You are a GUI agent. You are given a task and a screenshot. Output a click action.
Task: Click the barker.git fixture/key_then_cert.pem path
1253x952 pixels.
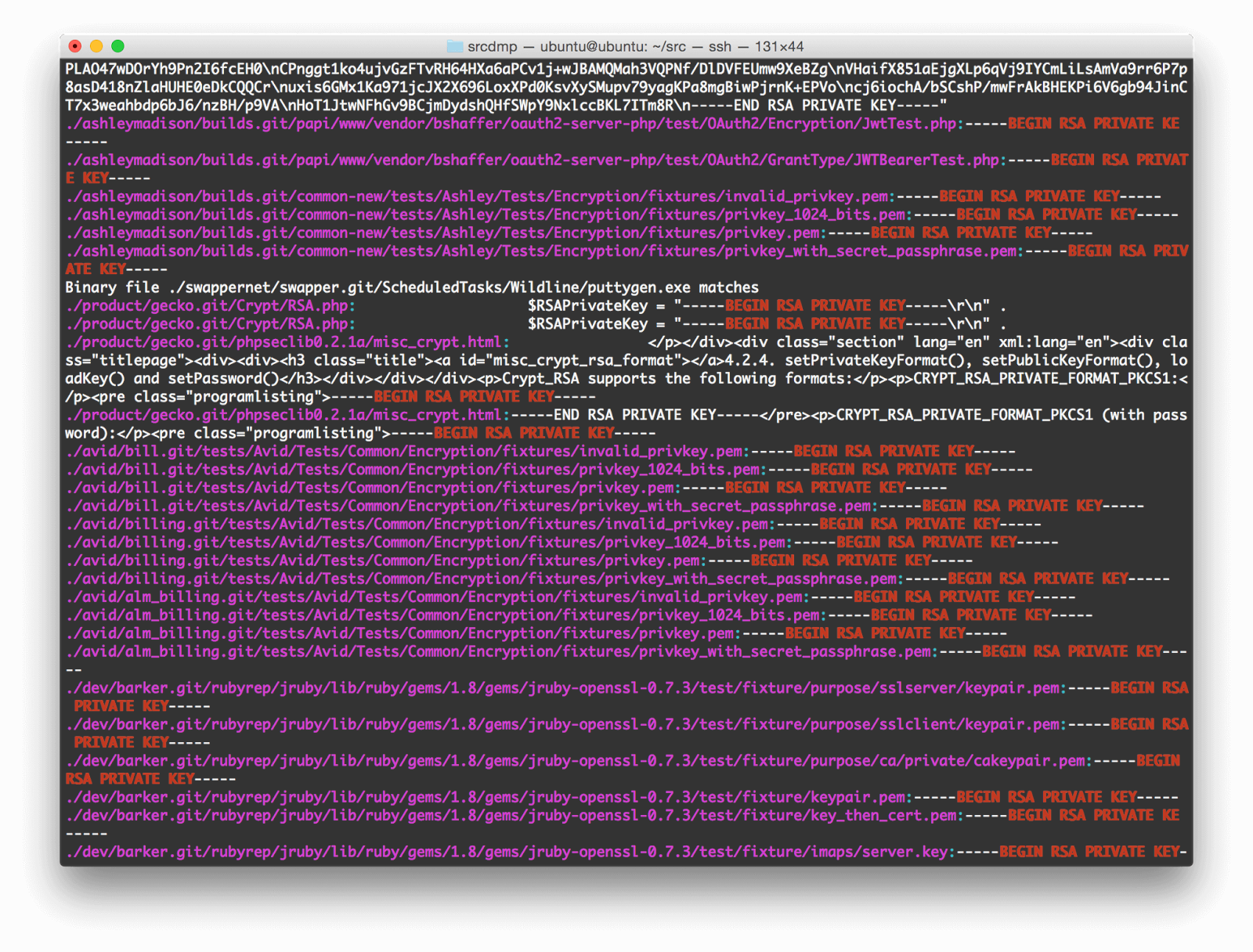click(x=511, y=815)
